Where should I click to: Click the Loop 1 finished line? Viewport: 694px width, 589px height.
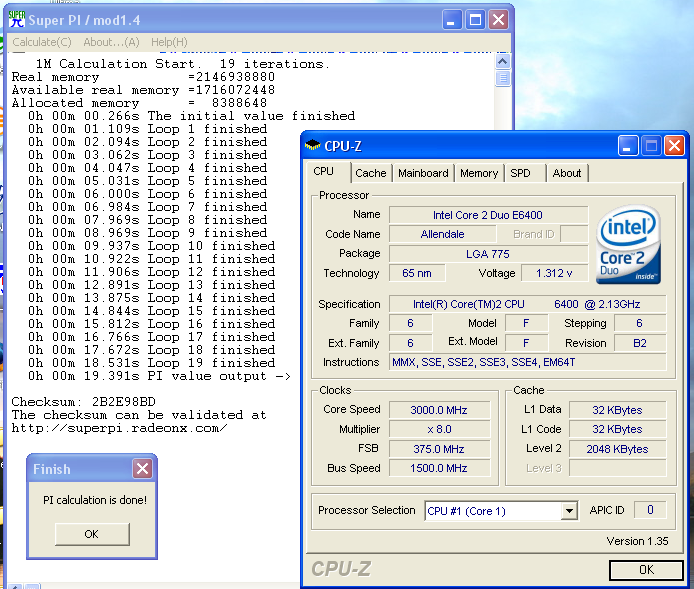[x=148, y=129]
